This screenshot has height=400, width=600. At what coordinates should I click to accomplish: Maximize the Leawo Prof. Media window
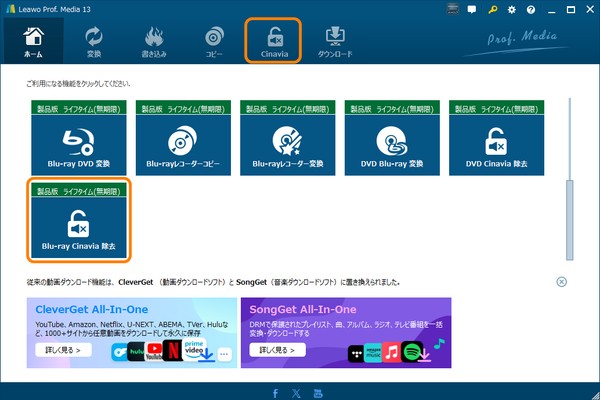point(571,10)
